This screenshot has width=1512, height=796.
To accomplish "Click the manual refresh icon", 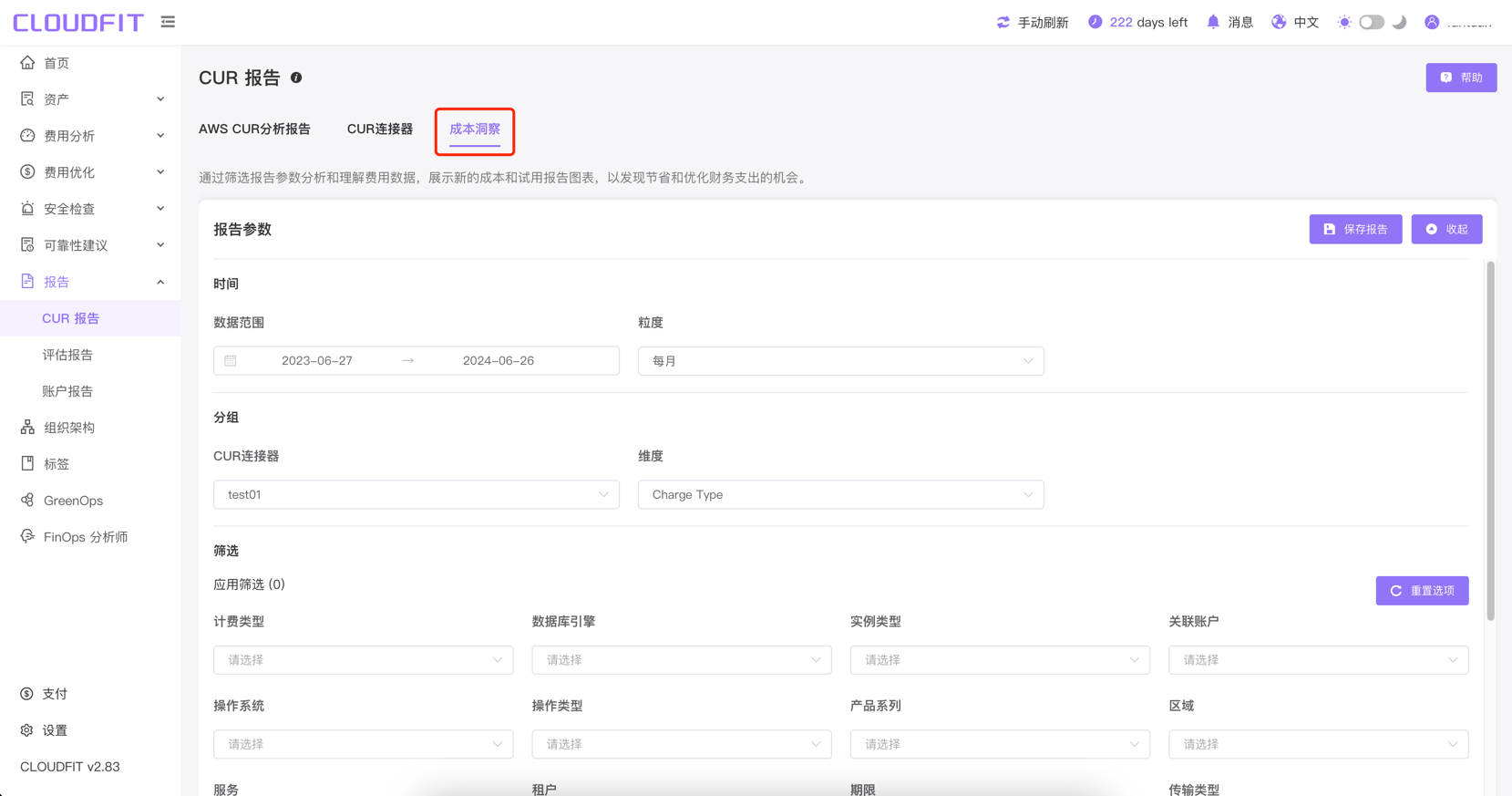I will pos(1003,22).
